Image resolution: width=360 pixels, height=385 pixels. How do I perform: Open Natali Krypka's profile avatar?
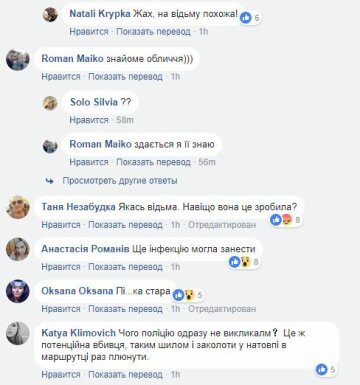click(50, 15)
